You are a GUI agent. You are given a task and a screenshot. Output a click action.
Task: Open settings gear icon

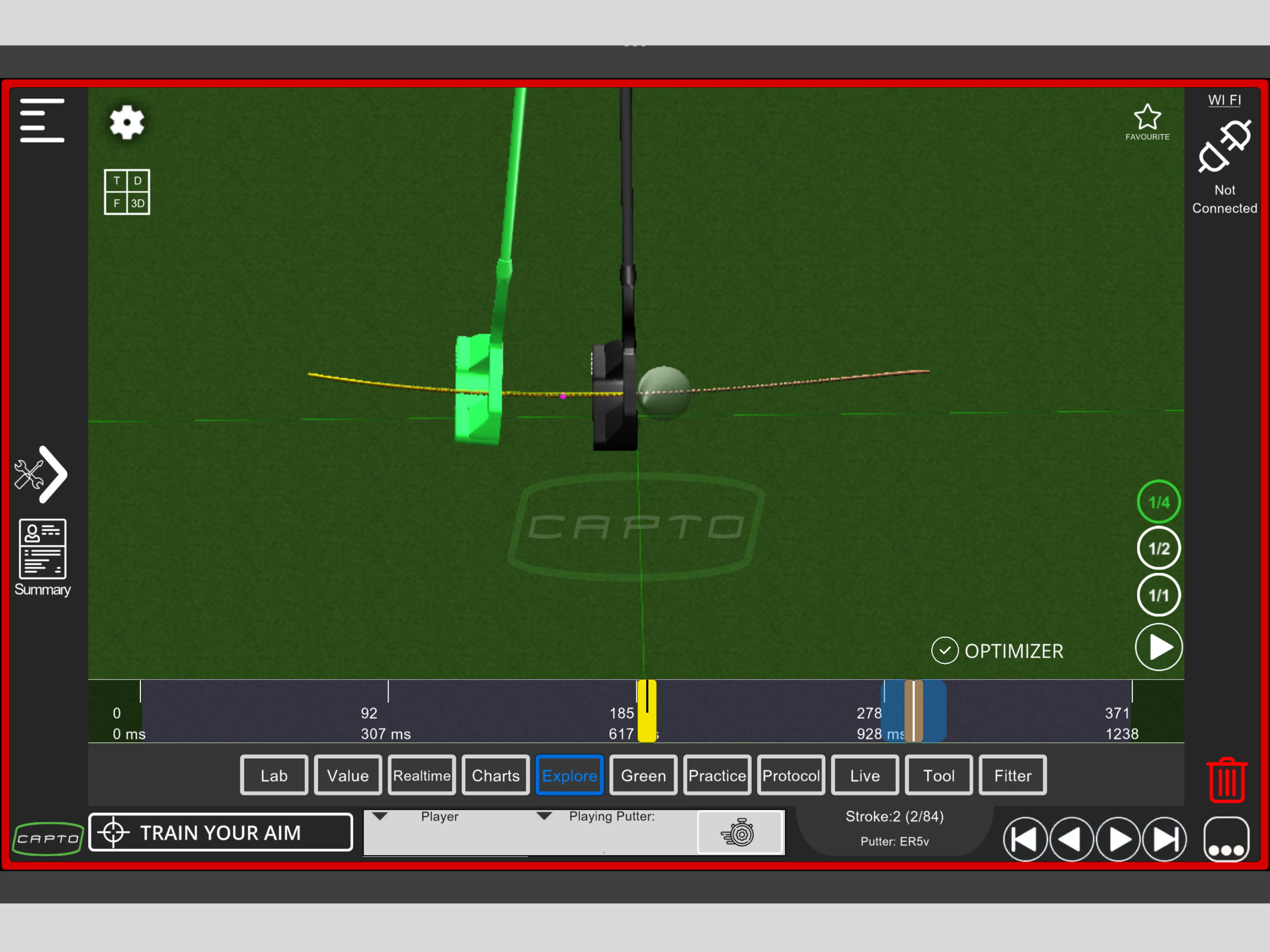click(x=127, y=122)
